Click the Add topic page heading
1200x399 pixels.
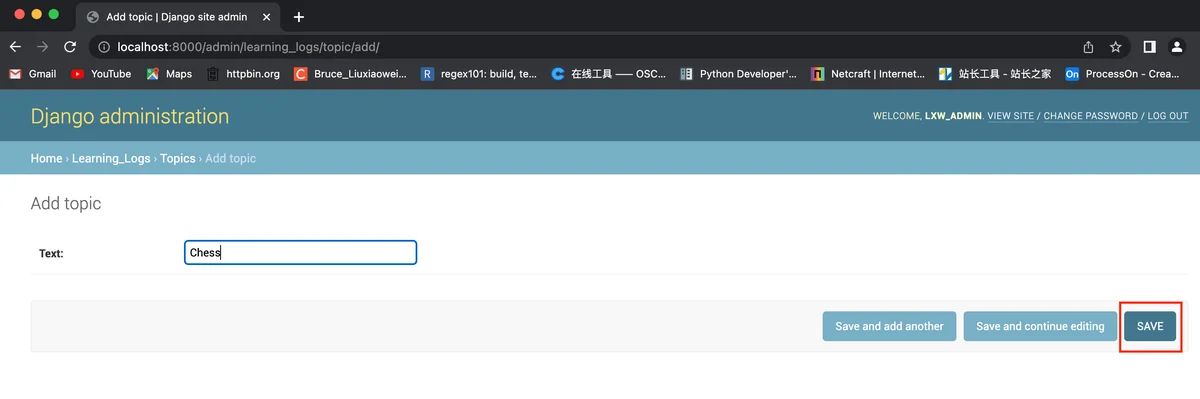[x=66, y=203]
